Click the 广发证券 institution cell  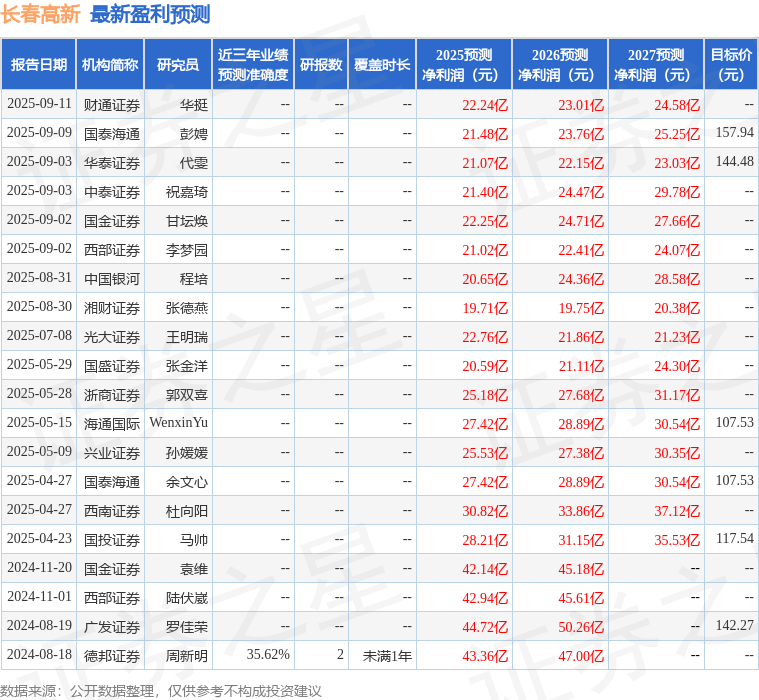click(x=112, y=627)
